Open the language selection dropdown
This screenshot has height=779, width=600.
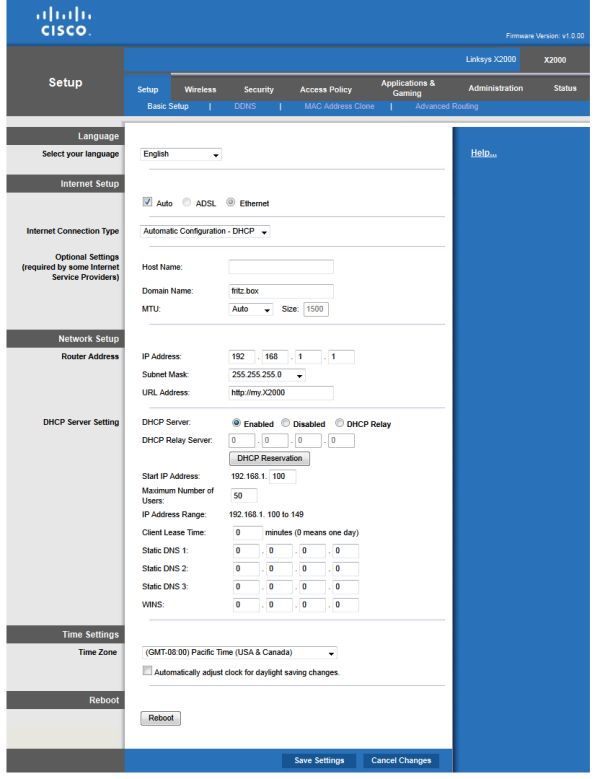click(x=181, y=155)
